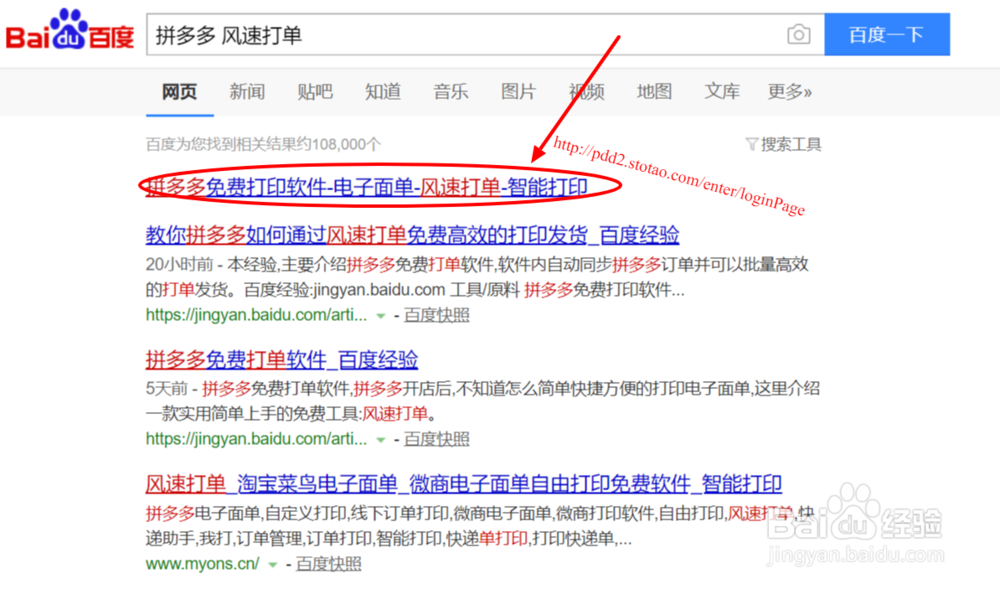Open the 知道 tab
Image resolution: width=1000 pixels, height=589 pixels.
383,92
